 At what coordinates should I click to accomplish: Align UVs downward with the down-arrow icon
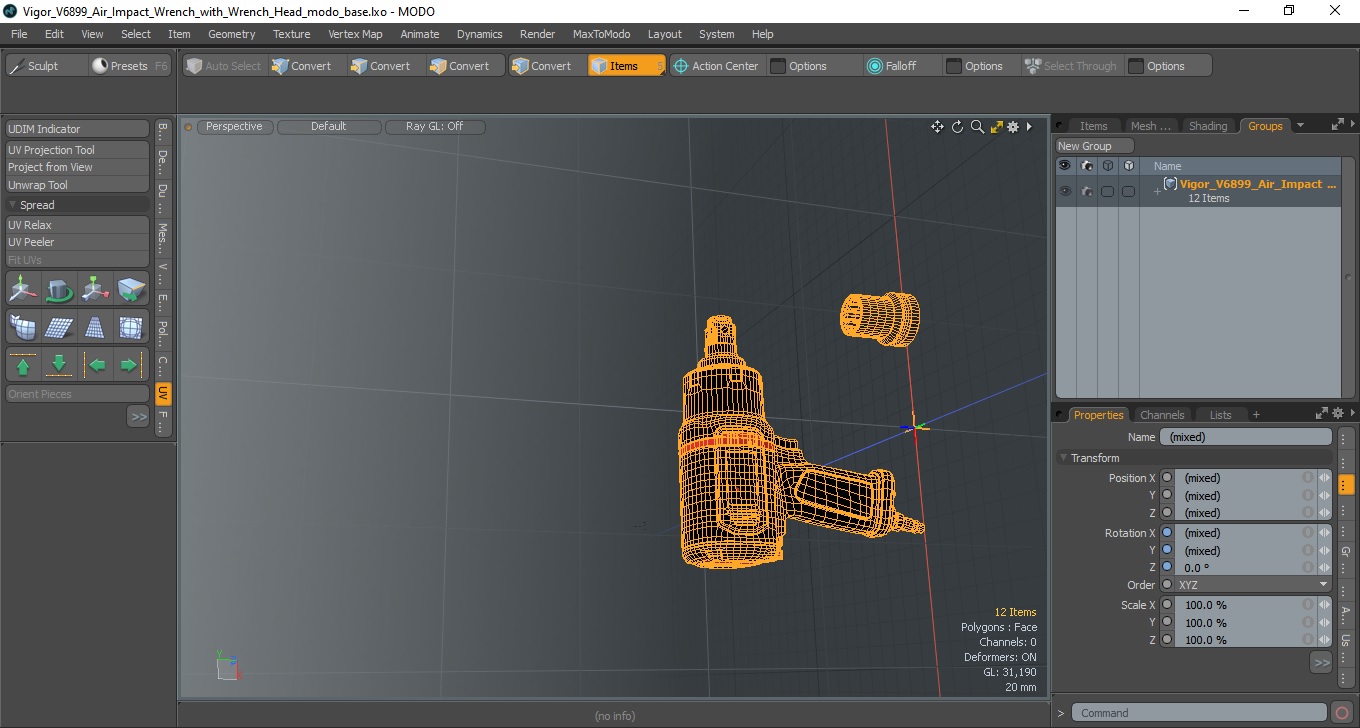click(x=59, y=365)
